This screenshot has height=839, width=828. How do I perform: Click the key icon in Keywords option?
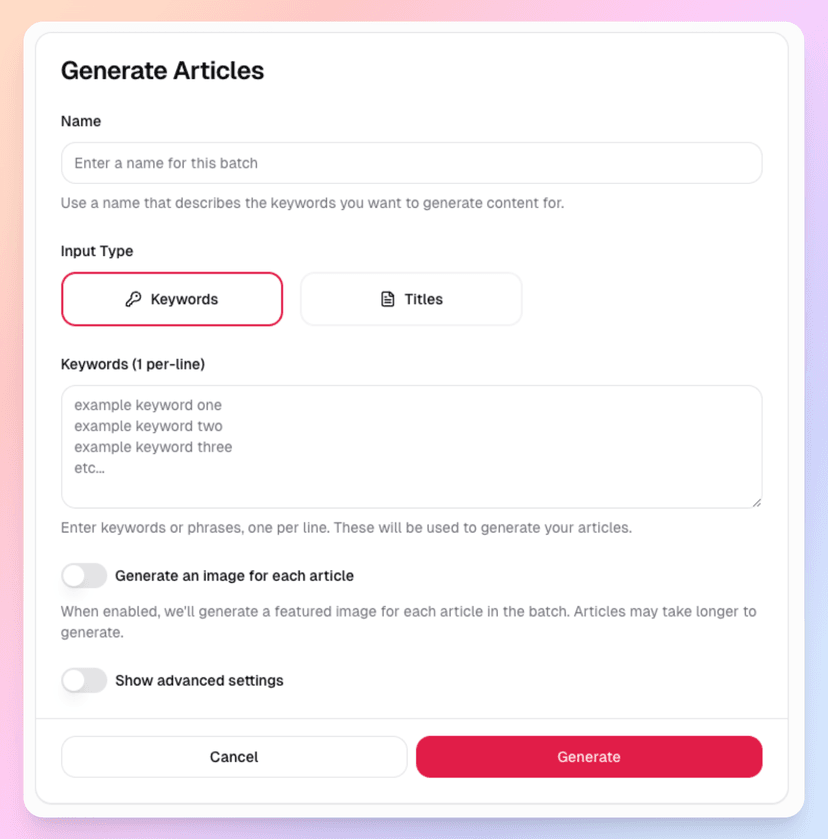133,299
